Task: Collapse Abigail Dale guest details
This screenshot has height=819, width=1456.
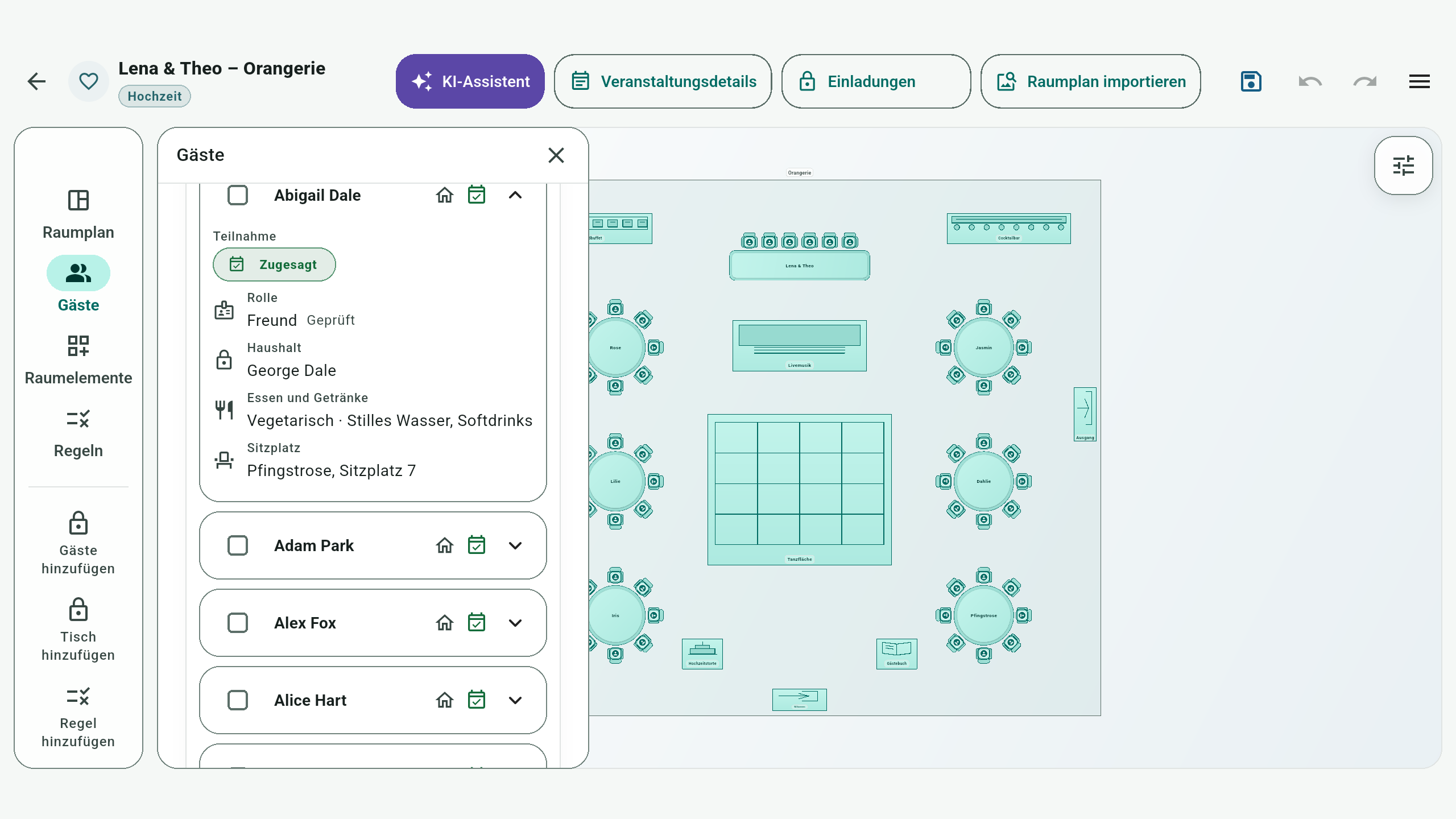Action: tap(515, 195)
